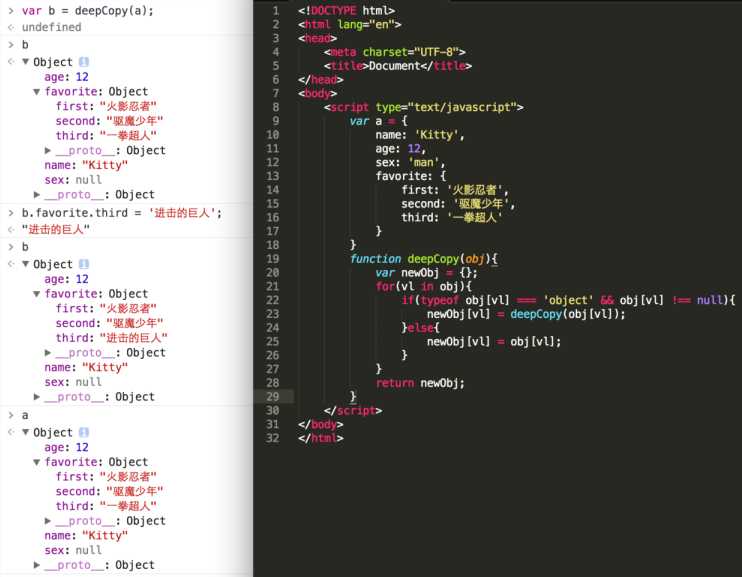The width and height of the screenshot is (742, 577).
Task: Click 'age: 12,' in the editor code
Action: [x=401, y=149]
